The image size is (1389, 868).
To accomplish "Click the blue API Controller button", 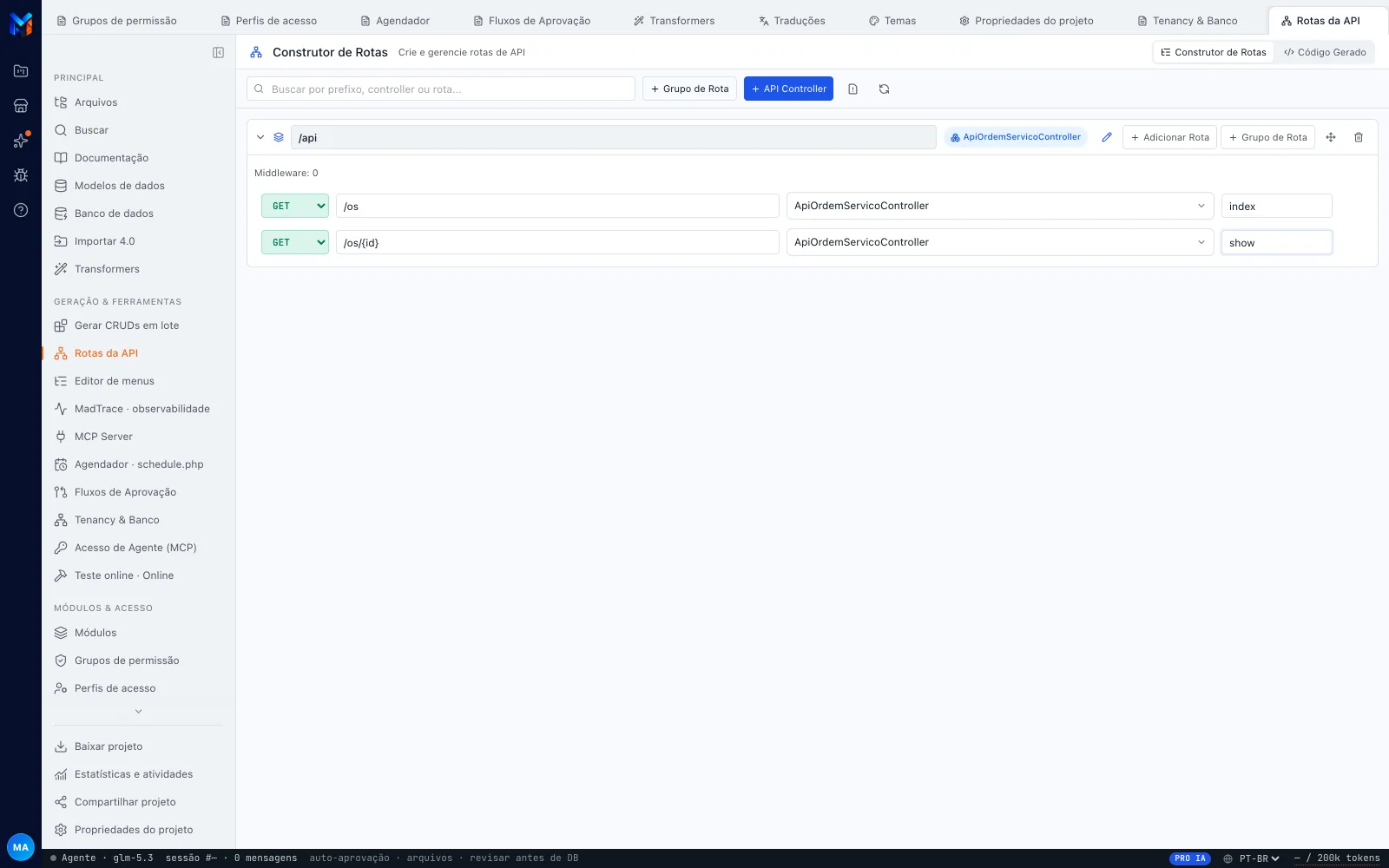I will click(x=788, y=89).
